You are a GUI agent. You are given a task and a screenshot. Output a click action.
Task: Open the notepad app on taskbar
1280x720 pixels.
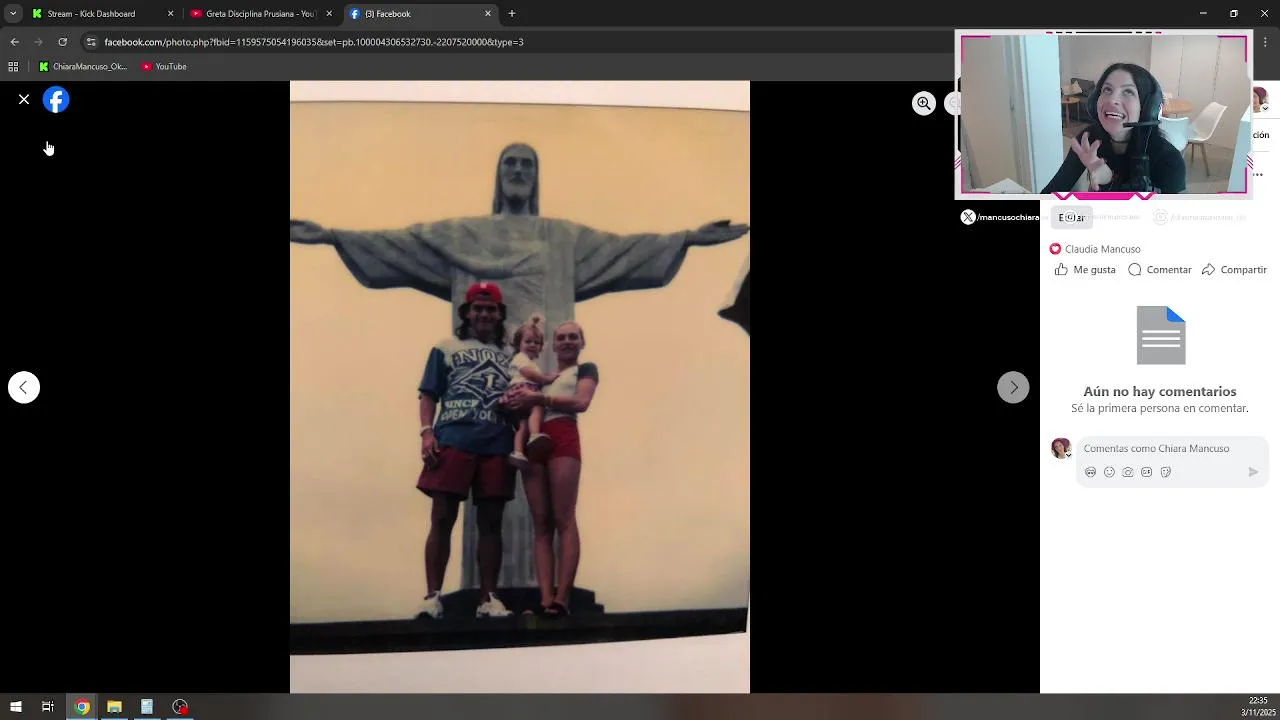[147, 707]
